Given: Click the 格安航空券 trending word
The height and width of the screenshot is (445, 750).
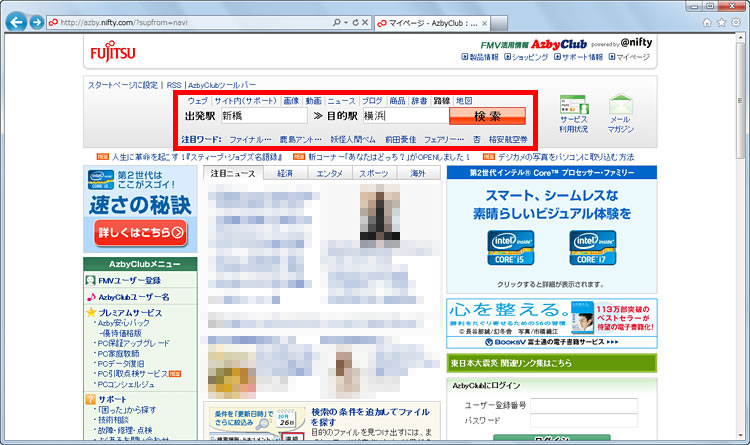Looking at the screenshot, I should click(508, 139).
